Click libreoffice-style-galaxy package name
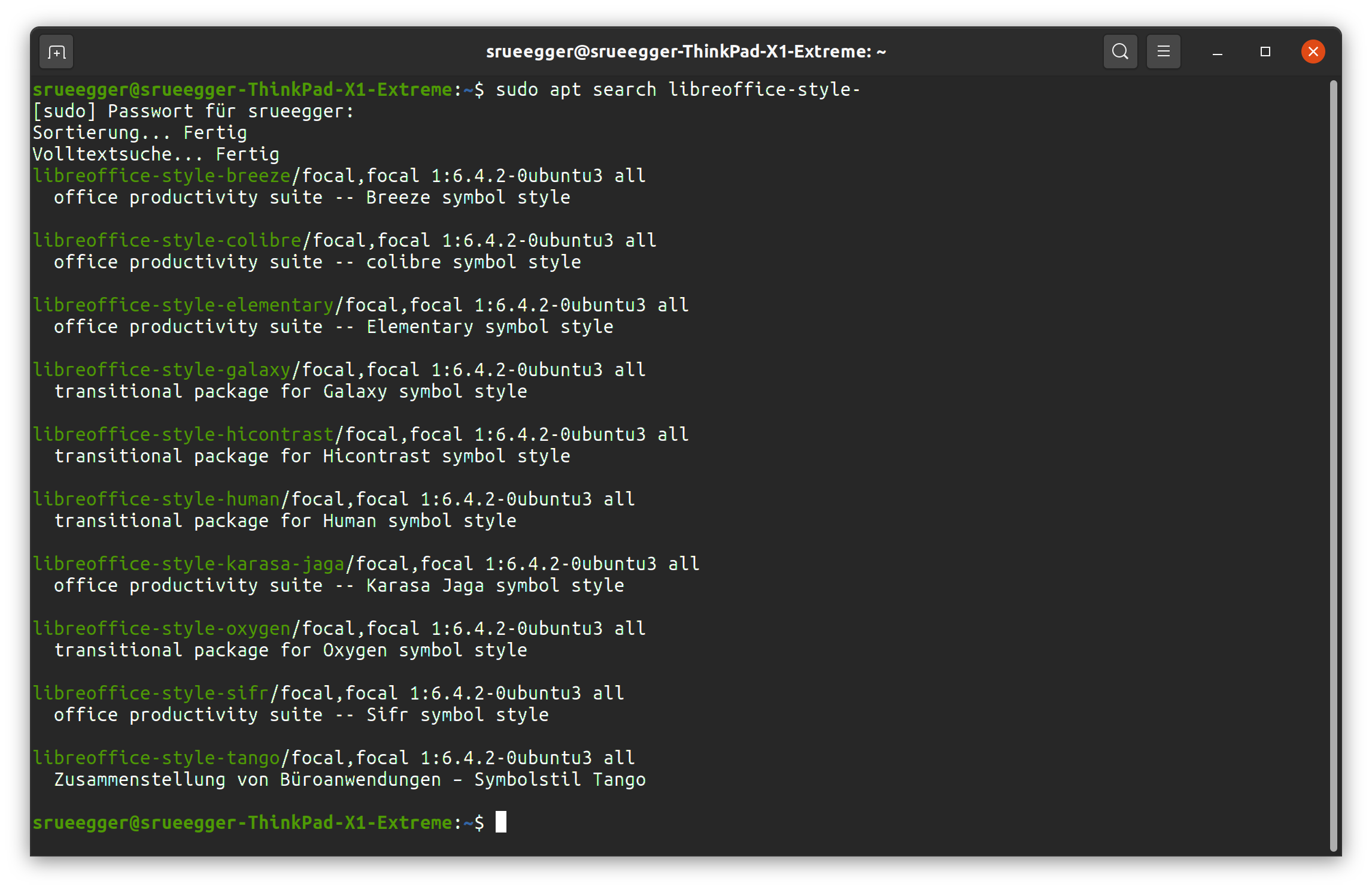 (162, 370)
